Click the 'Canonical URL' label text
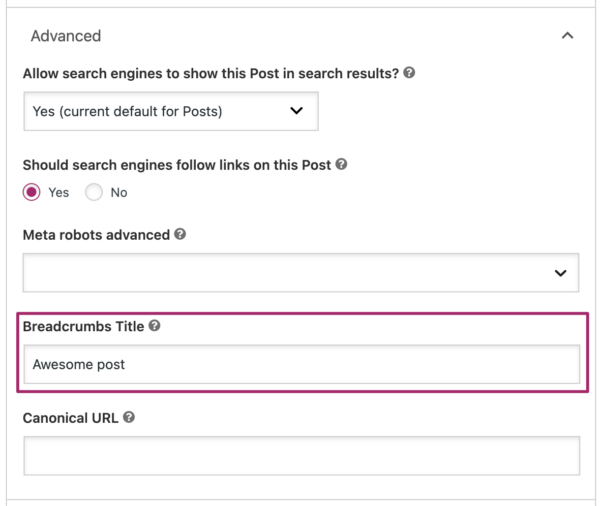The image size is (600, 506). [71, 417]
